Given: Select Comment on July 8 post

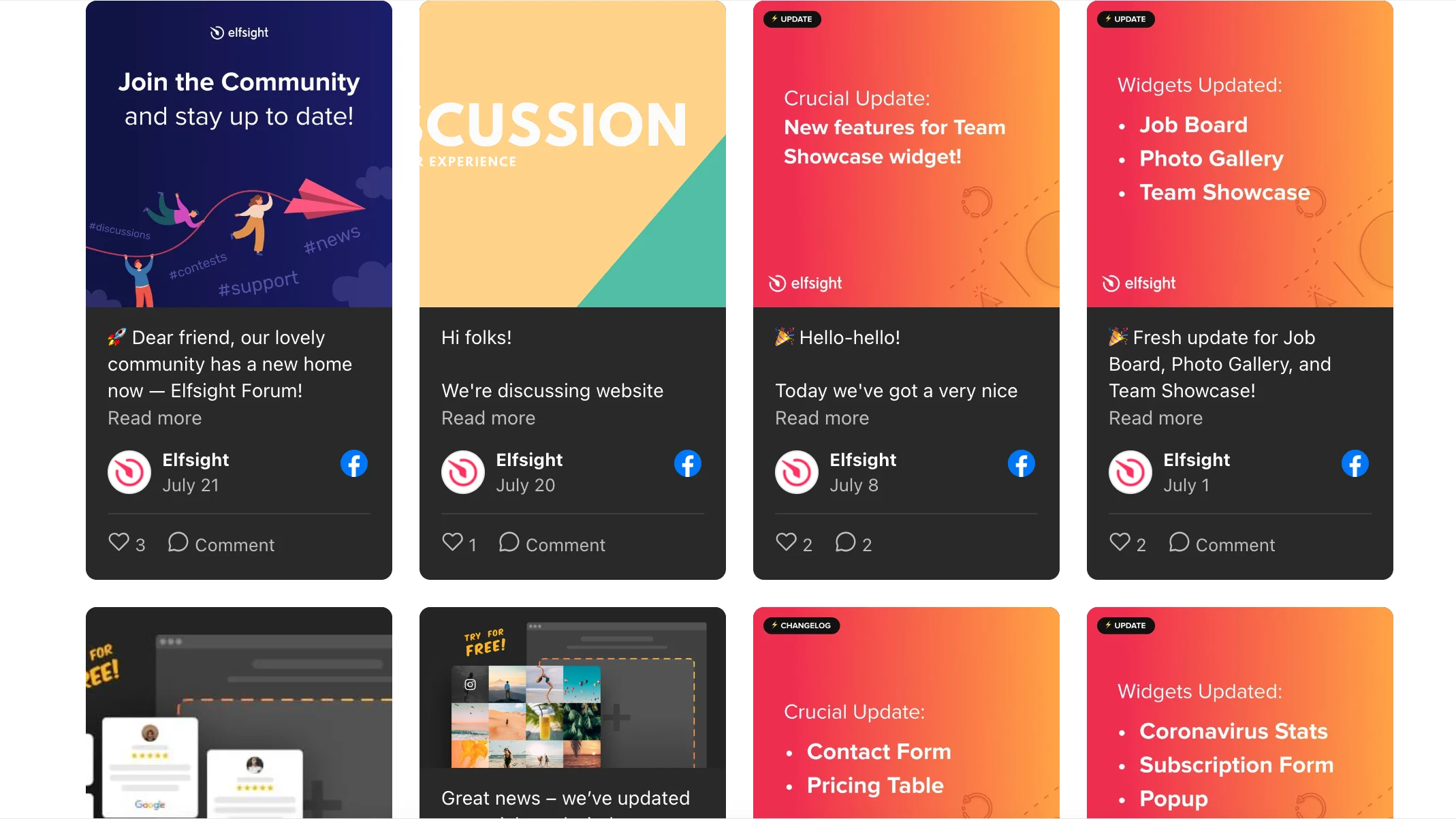Looking at the screenshot, I should click(853, 543).
